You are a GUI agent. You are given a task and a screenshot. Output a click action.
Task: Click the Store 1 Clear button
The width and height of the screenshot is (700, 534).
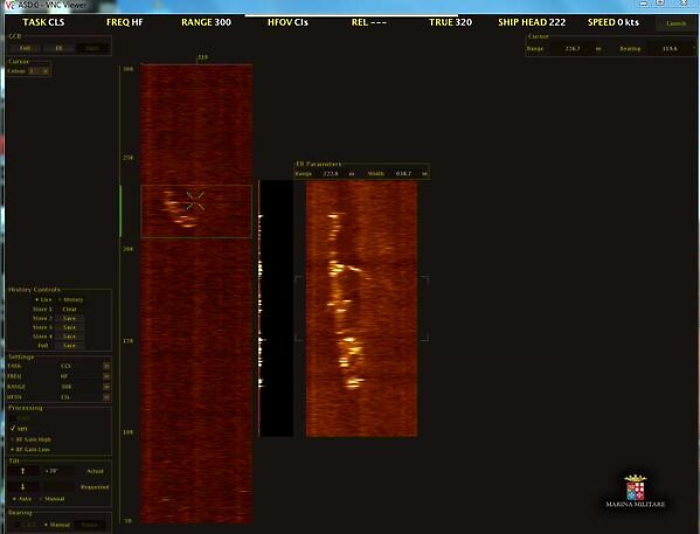click(69, 309)
